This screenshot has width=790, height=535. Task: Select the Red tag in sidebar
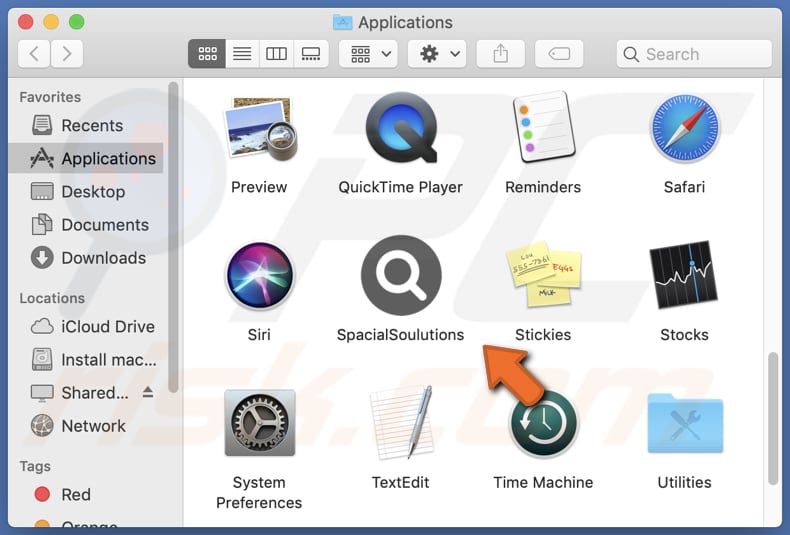coord(86,495)
